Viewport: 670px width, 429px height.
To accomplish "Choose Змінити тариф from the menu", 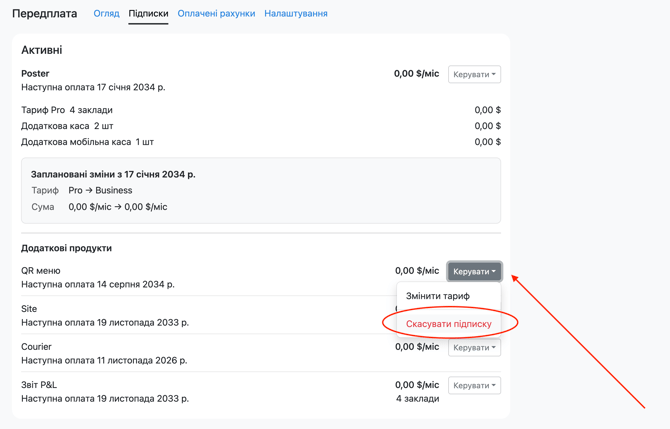I will tap(438, 296).
